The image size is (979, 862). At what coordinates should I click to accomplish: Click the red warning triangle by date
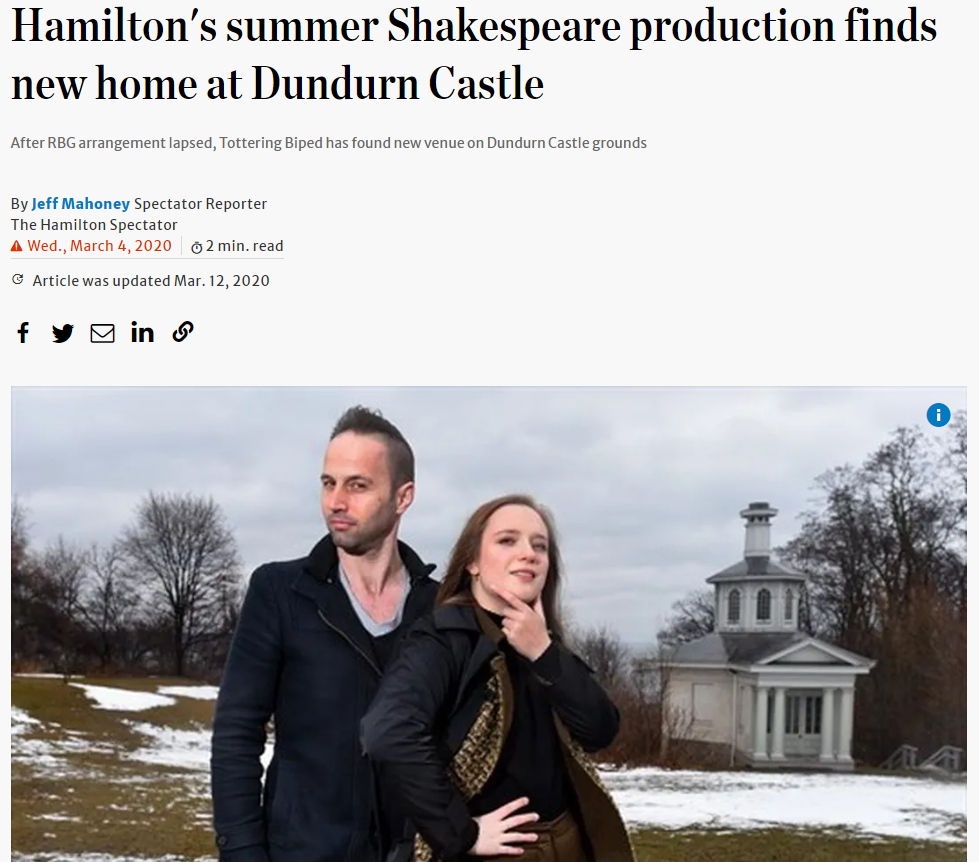click(17, 246)
